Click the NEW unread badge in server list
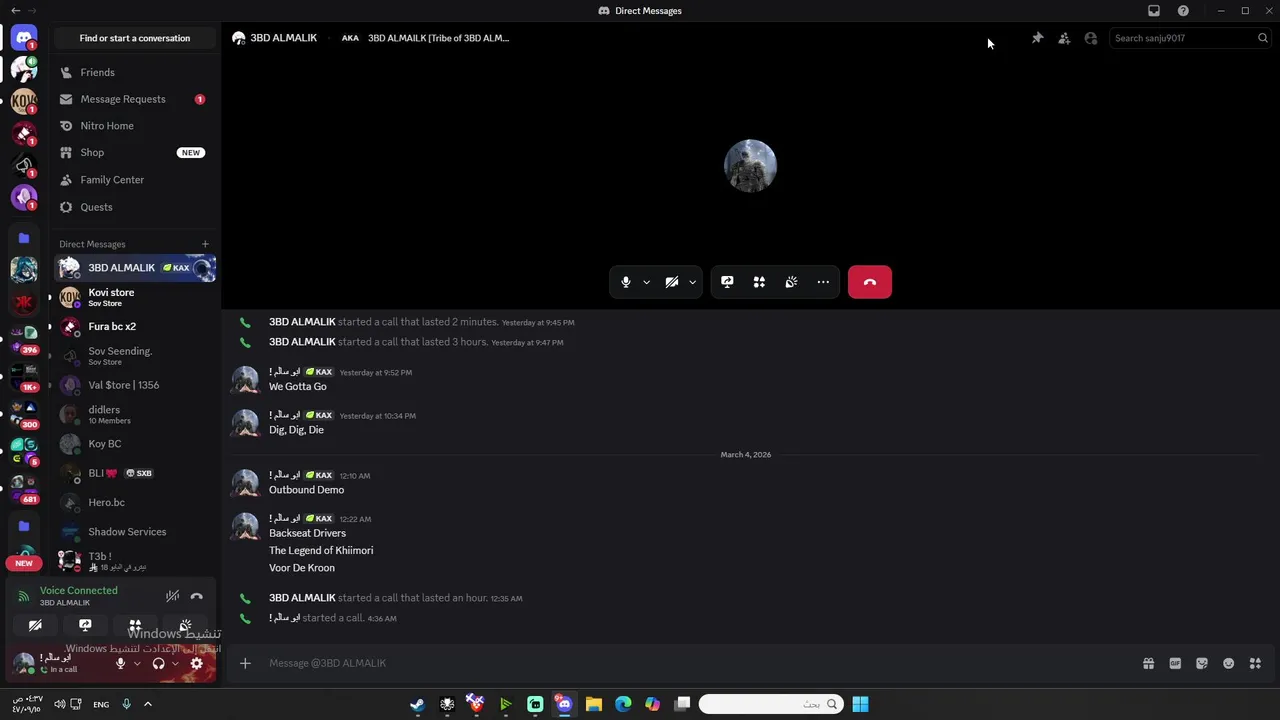Viewport: 1280px width, 720px height. 24,563
